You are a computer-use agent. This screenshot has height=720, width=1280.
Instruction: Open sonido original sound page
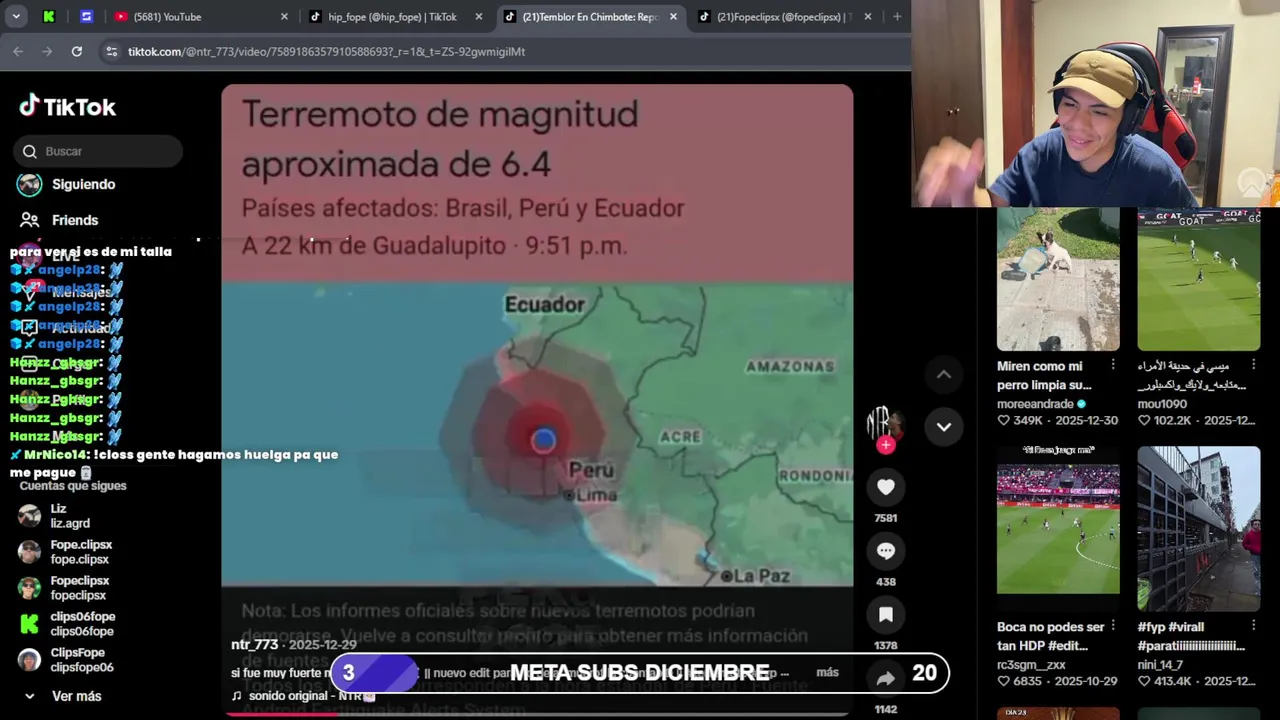(303, 696)
